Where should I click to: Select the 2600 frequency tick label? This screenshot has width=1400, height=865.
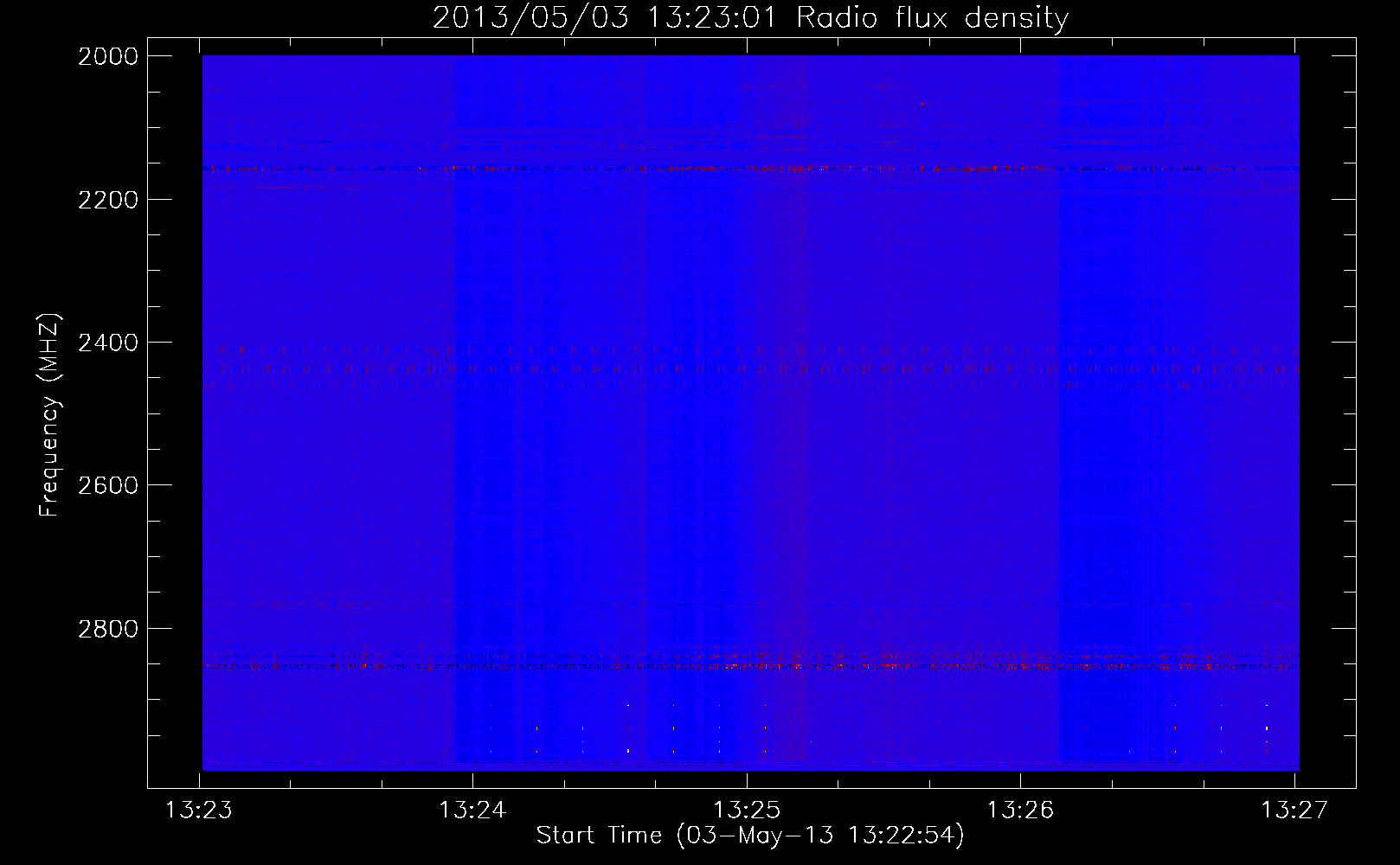108,485
